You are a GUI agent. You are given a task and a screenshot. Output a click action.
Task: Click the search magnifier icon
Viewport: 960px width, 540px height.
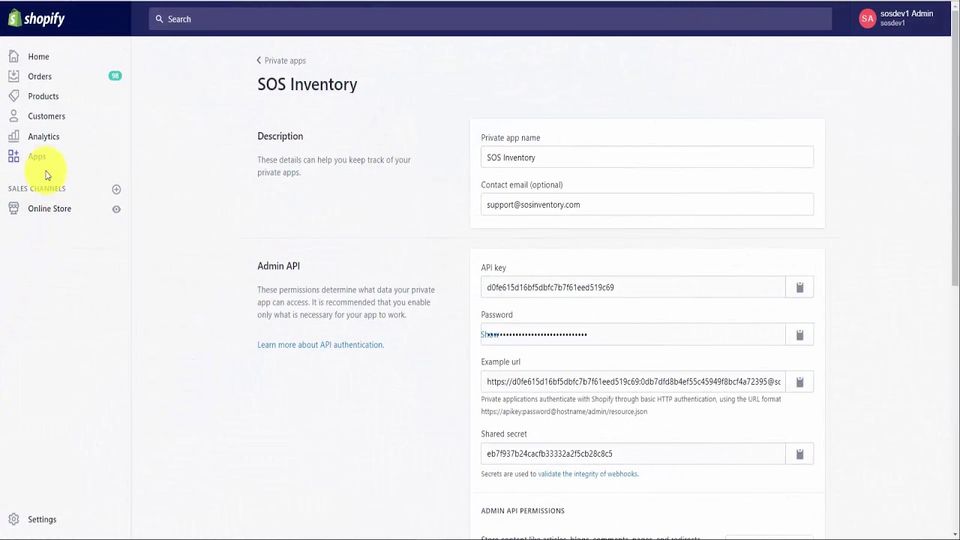[159, 19]
